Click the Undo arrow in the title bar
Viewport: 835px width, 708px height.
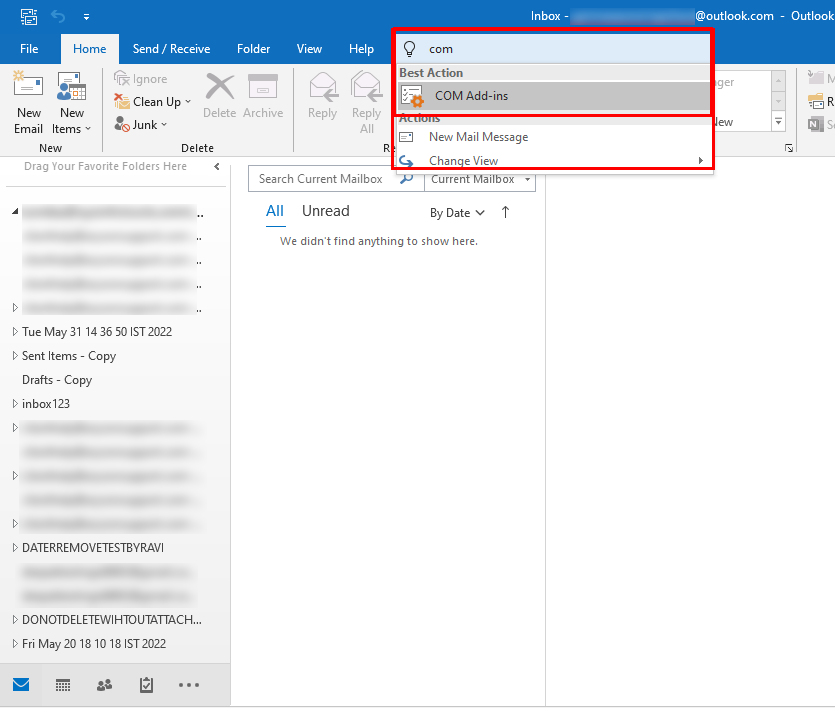(x=58, y=17)
